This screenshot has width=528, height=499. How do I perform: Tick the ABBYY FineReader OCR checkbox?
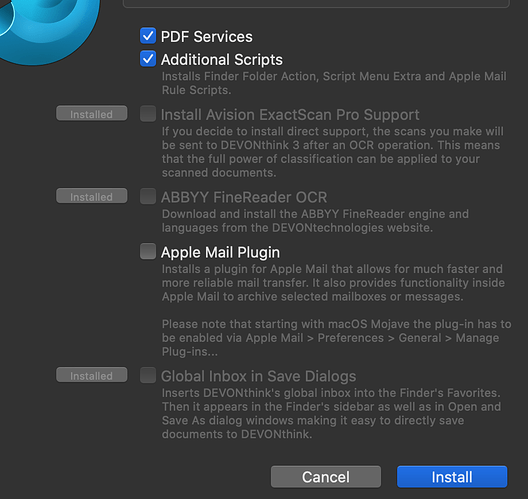pyautogui.click(x=148, y=196)
